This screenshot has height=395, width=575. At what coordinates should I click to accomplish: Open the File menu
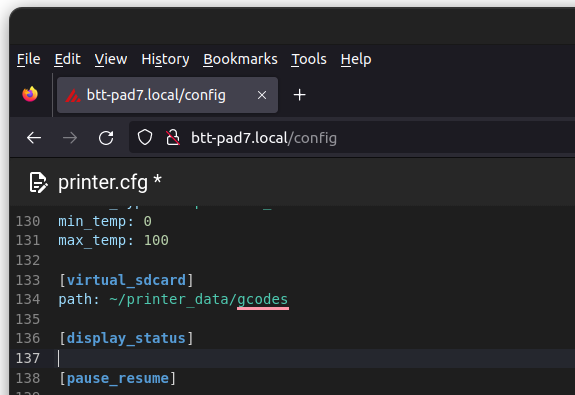click(29, 59)
